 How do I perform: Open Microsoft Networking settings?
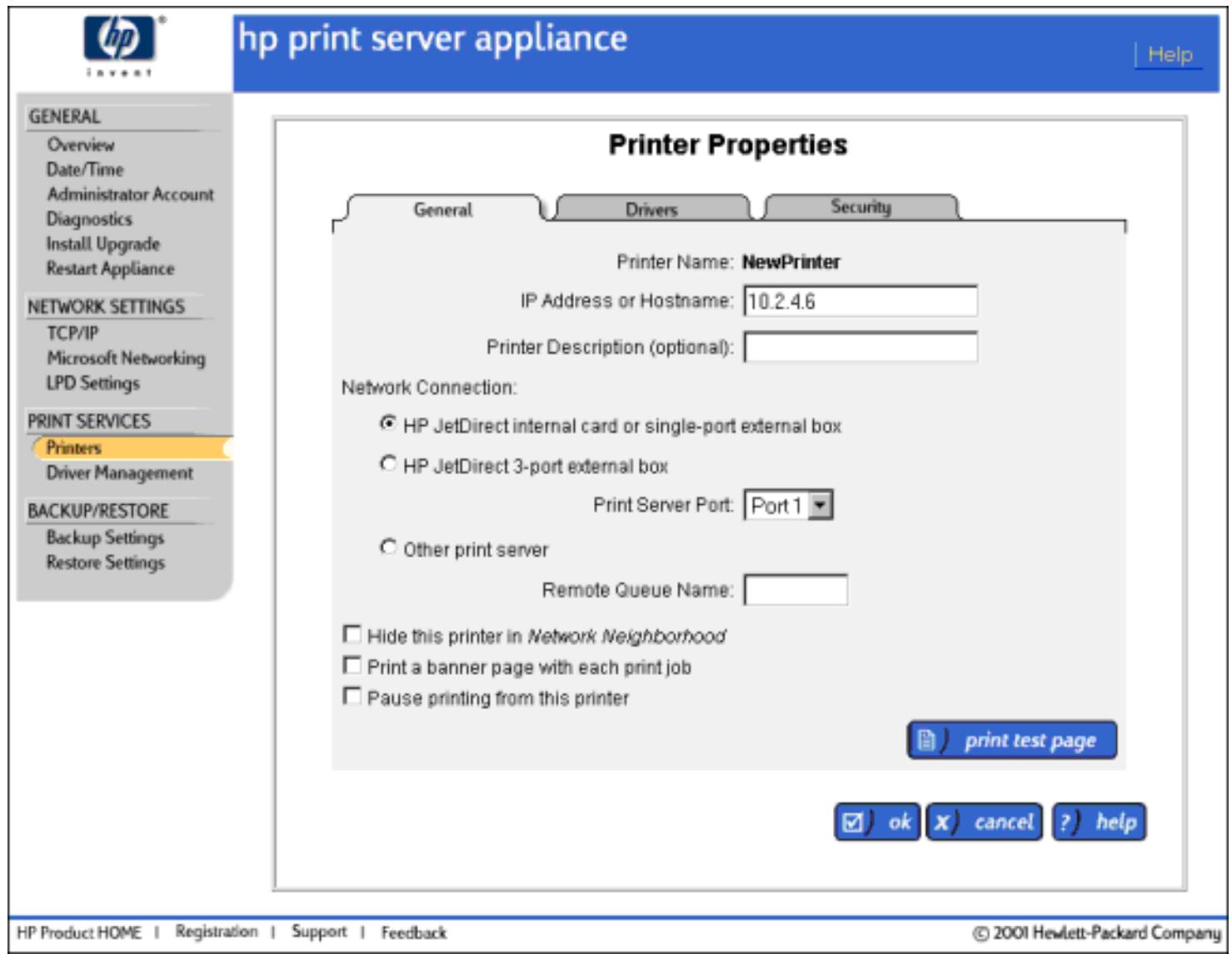click(x=126, y=358)
